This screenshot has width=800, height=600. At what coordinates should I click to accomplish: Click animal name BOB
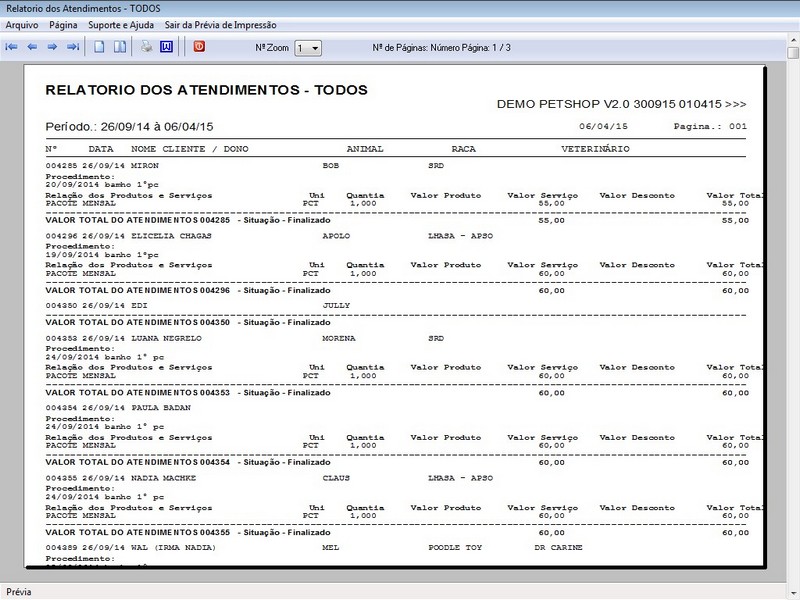pos(331,165)
